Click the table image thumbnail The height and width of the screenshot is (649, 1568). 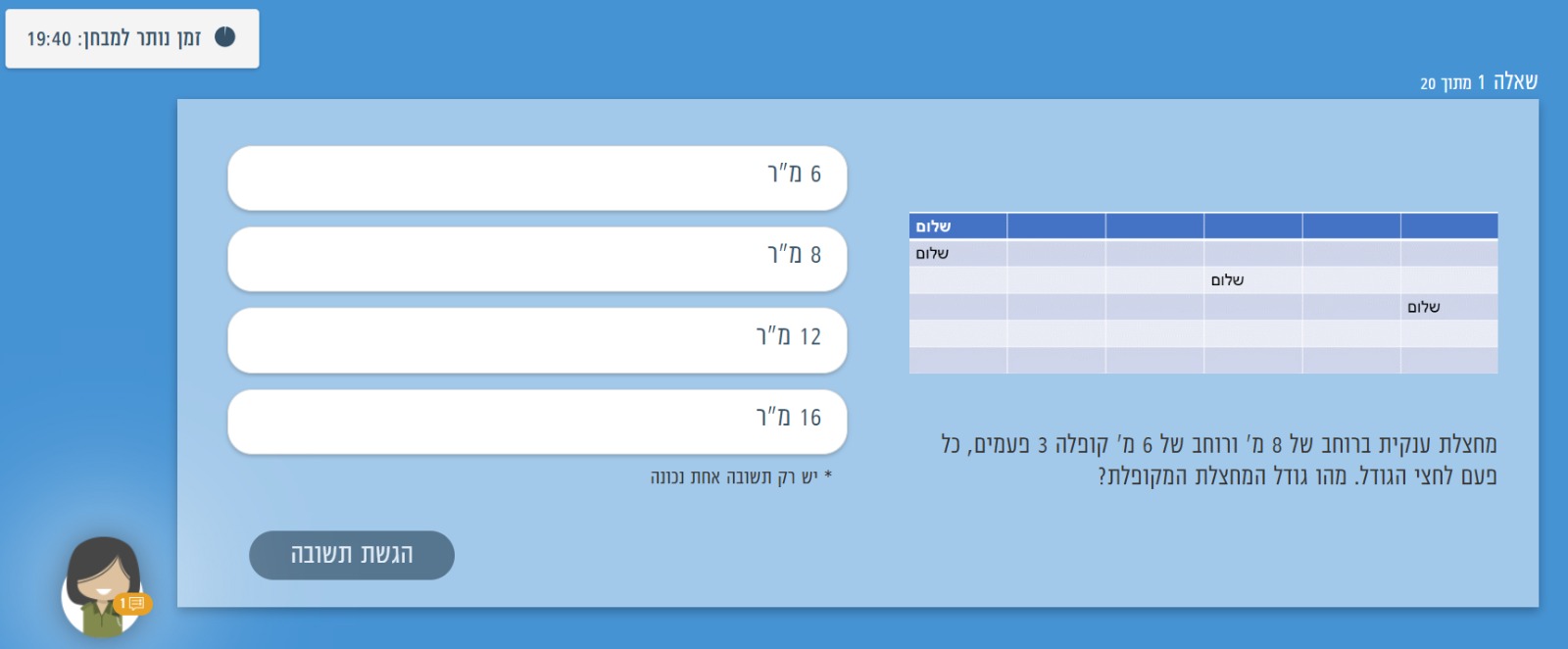tap(1203, 293)
